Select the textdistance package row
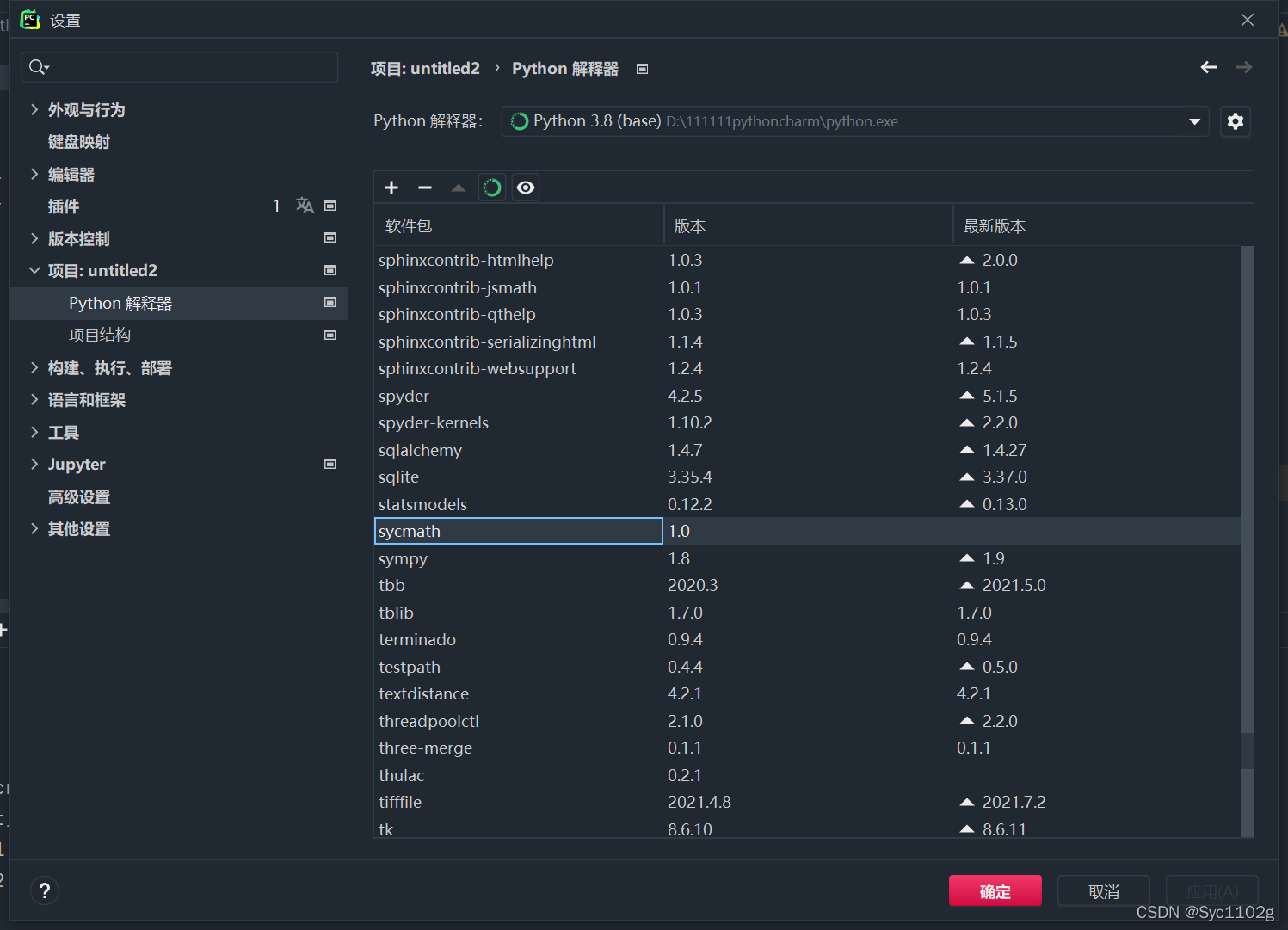Image resolution: width=1288 pixels, height=930 pixels. pos(807,693)
